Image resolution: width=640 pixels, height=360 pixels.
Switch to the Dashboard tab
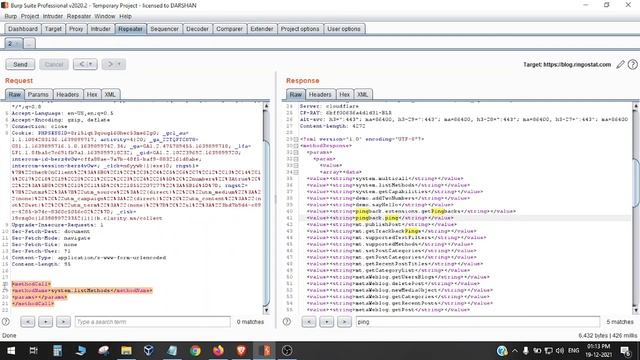point(23,29)
